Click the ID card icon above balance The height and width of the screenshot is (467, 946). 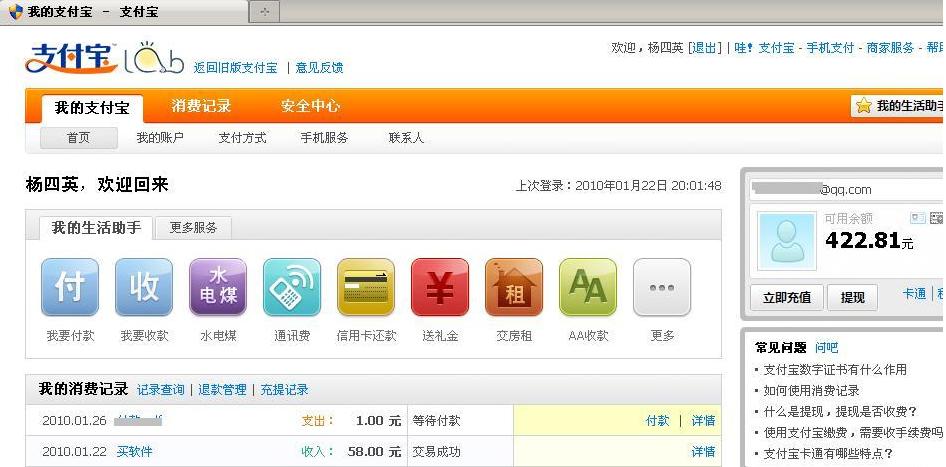coord(918,218)
